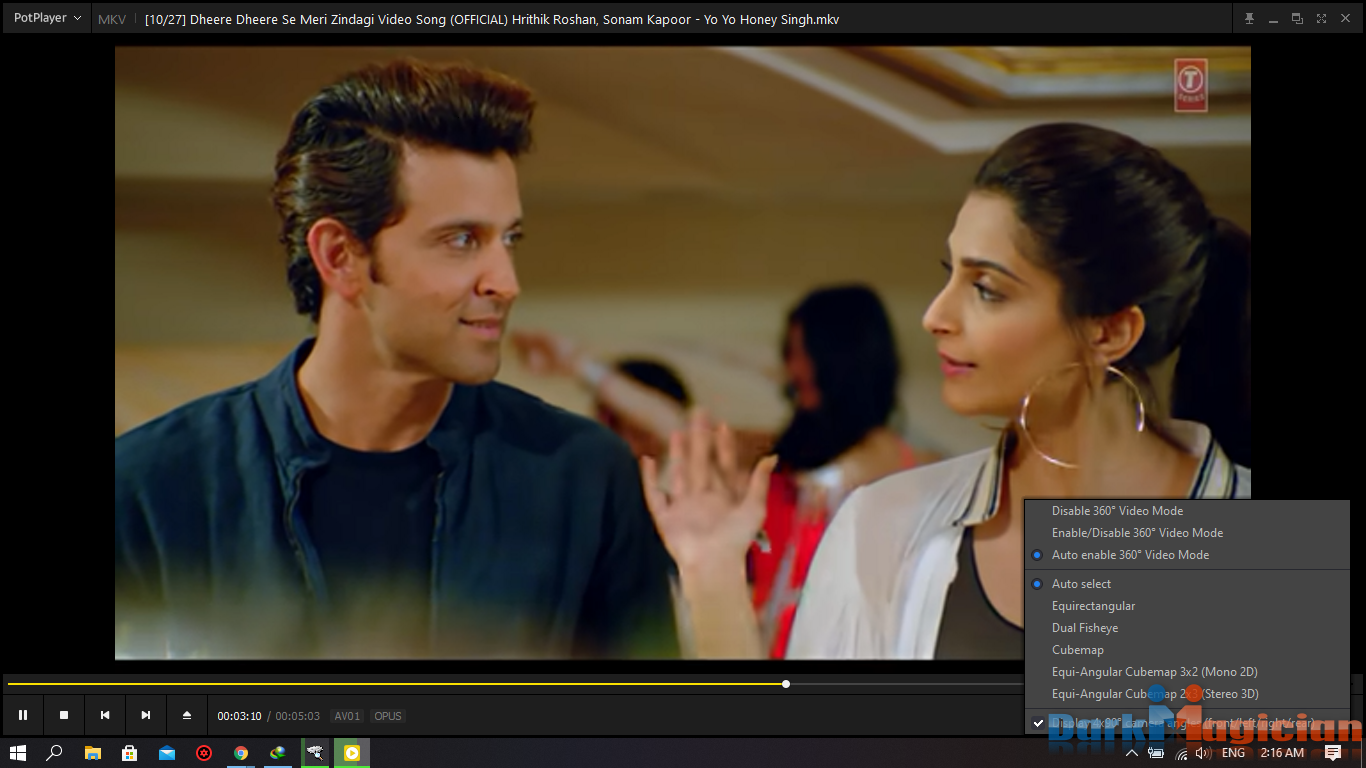
Task: Click the battery power tray icon
Action: [1156, 753]
